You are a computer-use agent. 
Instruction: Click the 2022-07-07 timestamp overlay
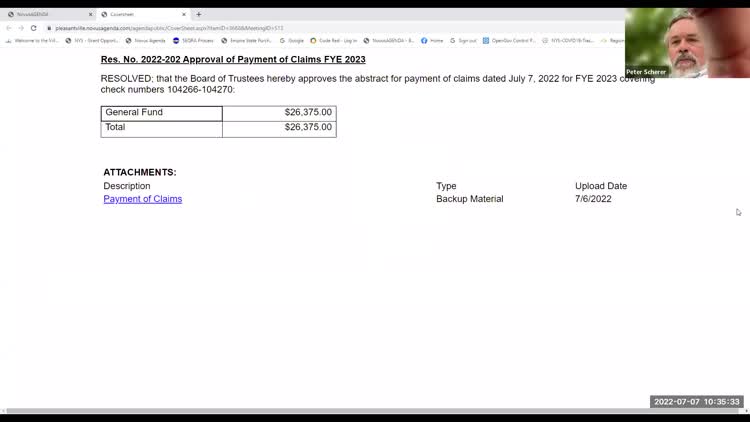pyautogui.click(x=696, y=402)
